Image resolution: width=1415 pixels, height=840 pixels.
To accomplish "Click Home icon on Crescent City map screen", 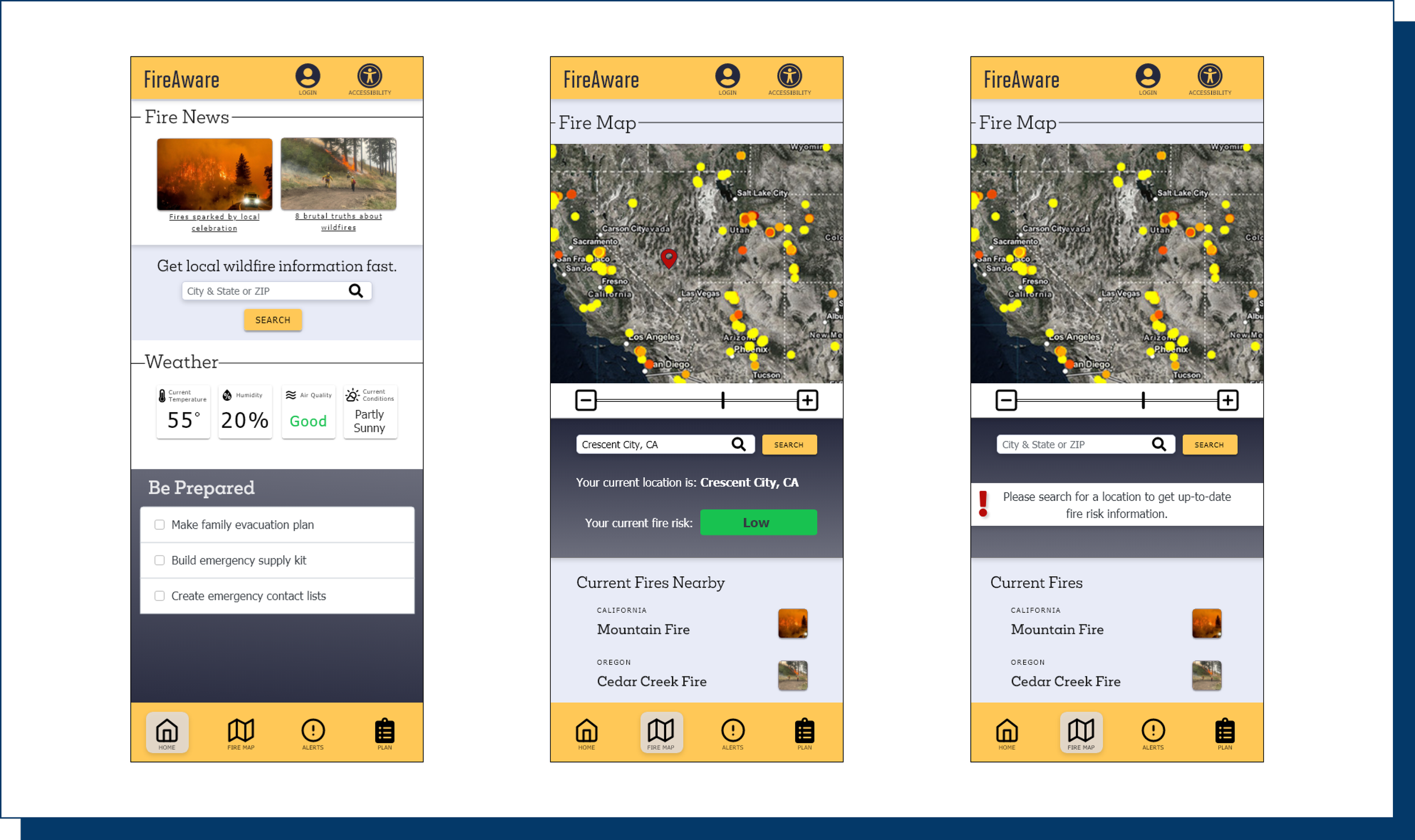I will point(586,731).
